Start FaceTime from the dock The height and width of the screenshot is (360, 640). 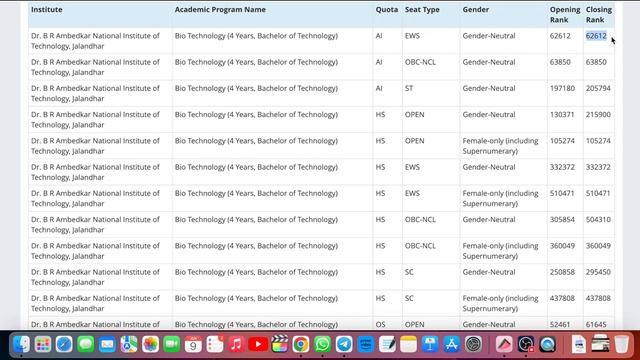click(172, 344)
